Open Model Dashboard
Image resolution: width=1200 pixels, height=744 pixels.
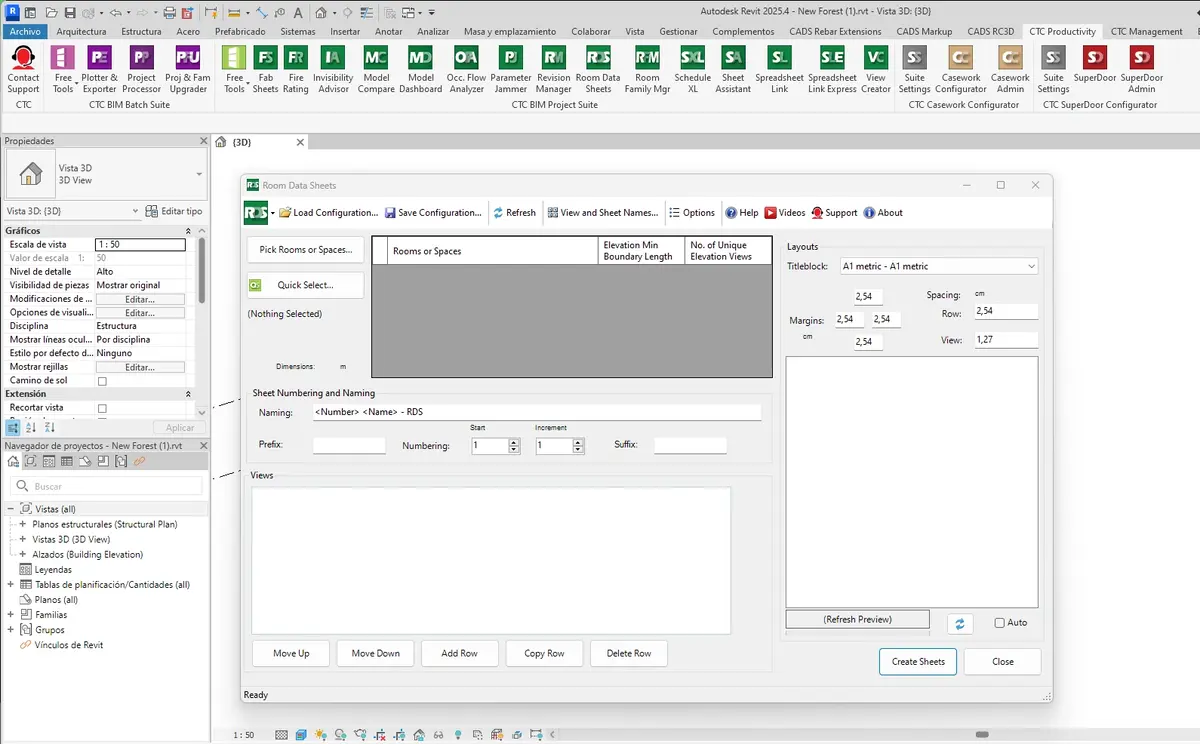[420, 70]
